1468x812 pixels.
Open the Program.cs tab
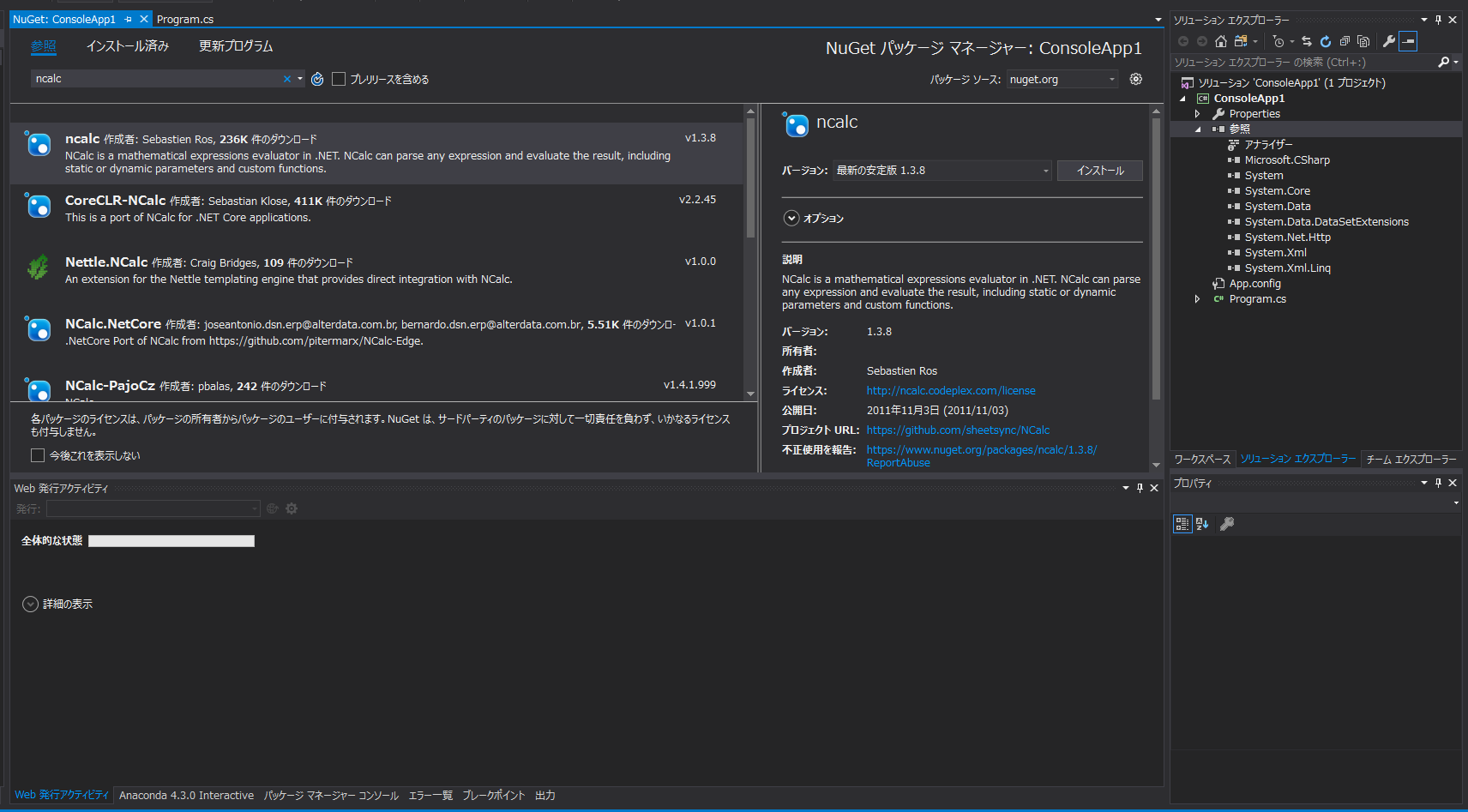point(185,19)
